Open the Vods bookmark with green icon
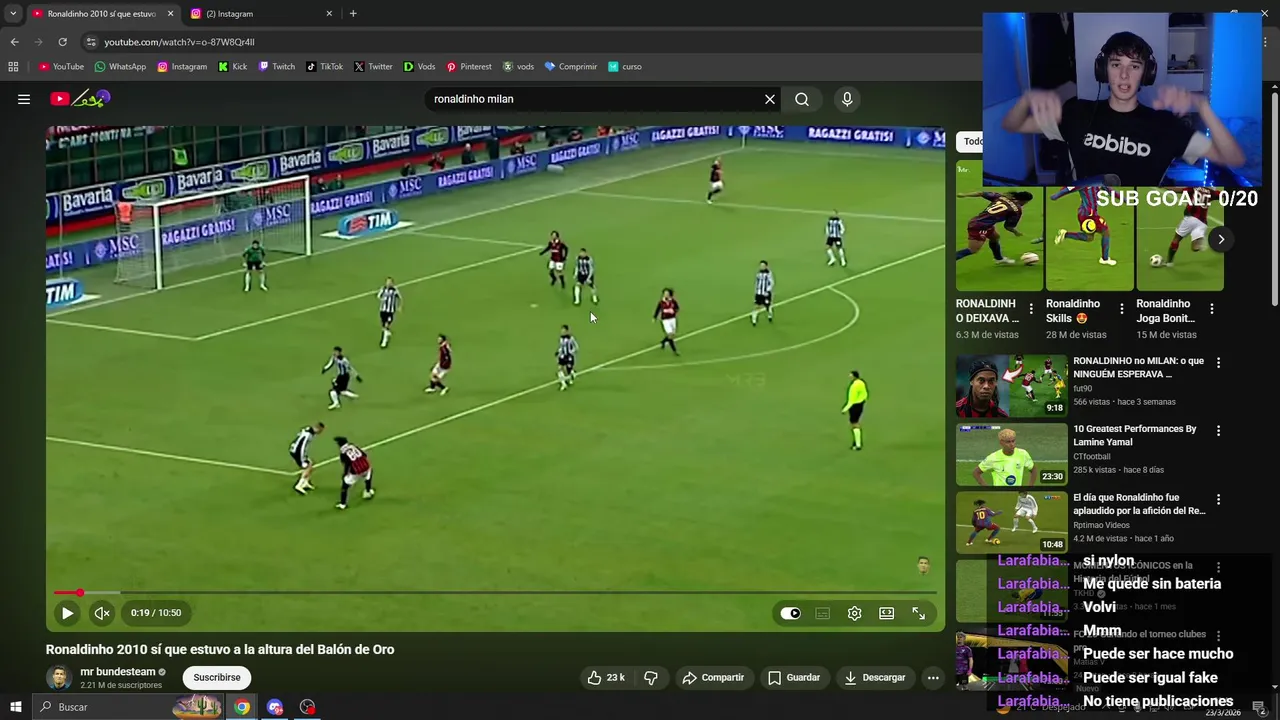Screen dimensions: 1280x720 pyautogui.click(x=419, y=67)
